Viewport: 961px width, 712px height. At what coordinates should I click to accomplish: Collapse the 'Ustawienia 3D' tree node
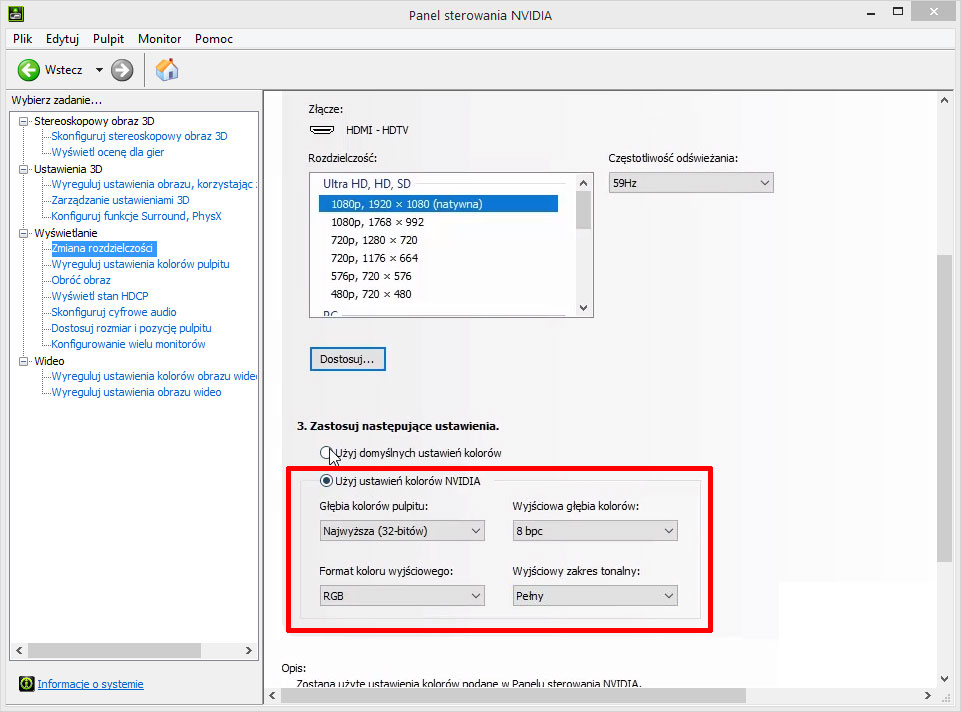(23, 169)
